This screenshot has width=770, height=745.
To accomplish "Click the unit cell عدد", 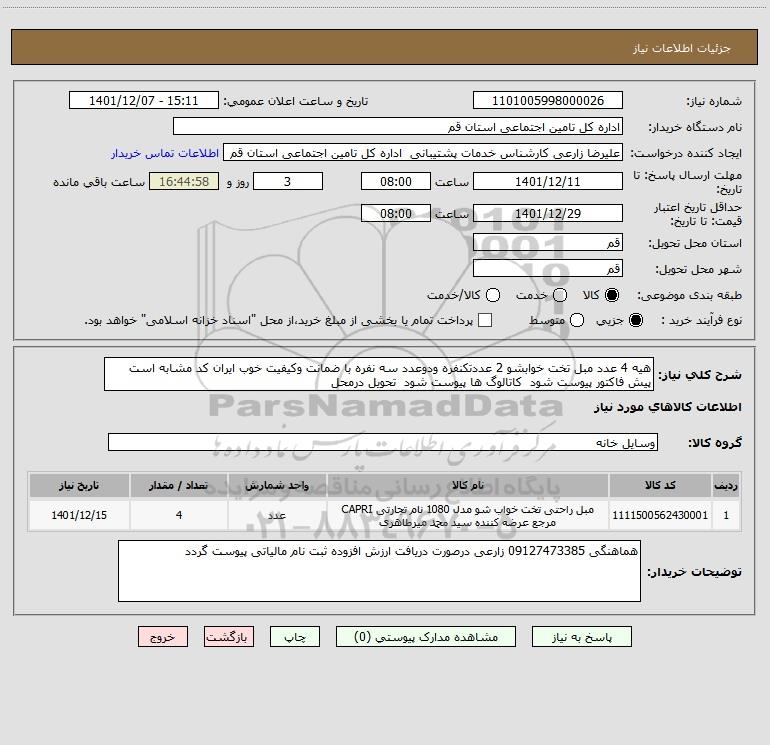I will (277, 515).
